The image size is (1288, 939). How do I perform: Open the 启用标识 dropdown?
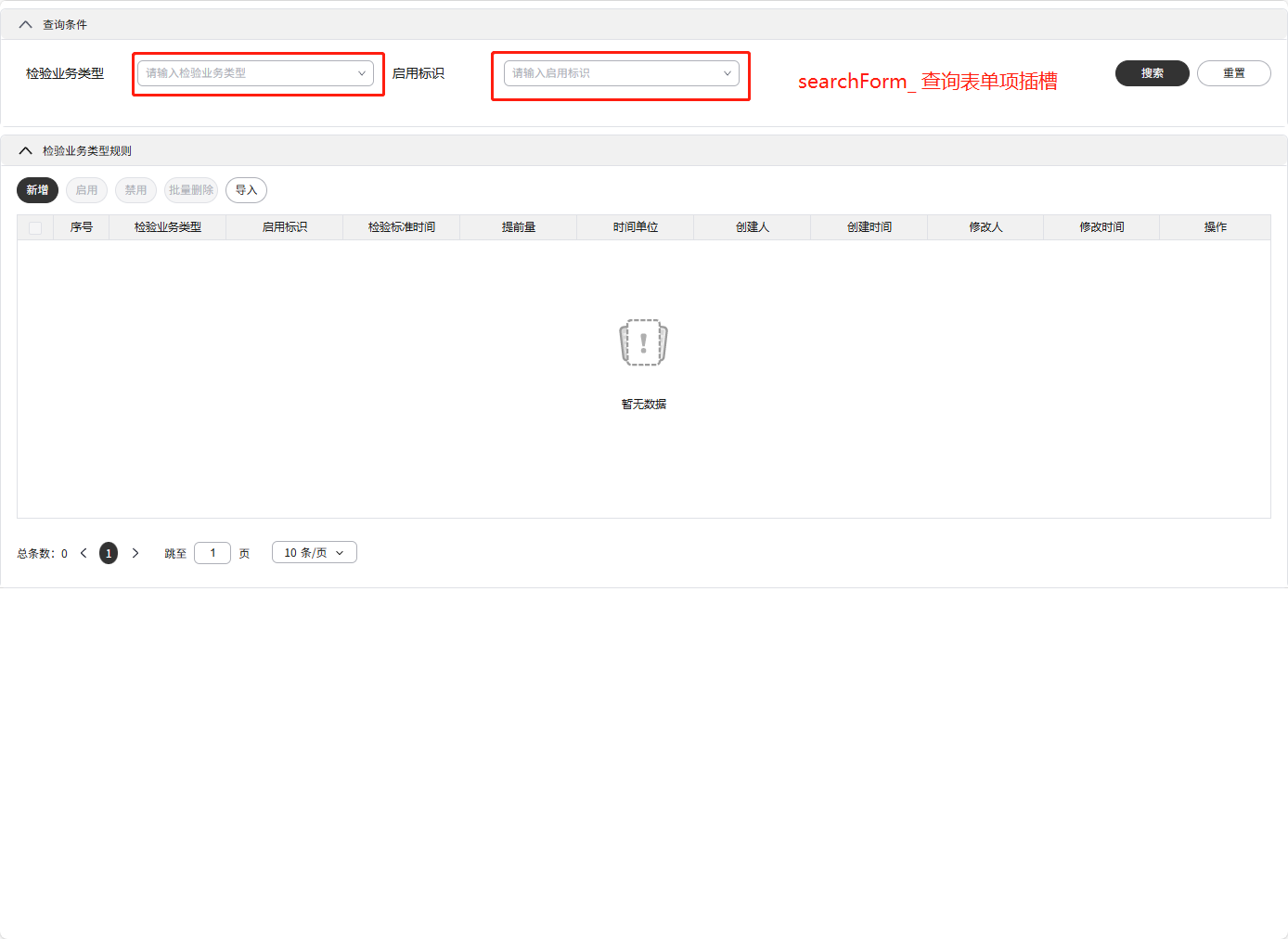click(620, 73)
